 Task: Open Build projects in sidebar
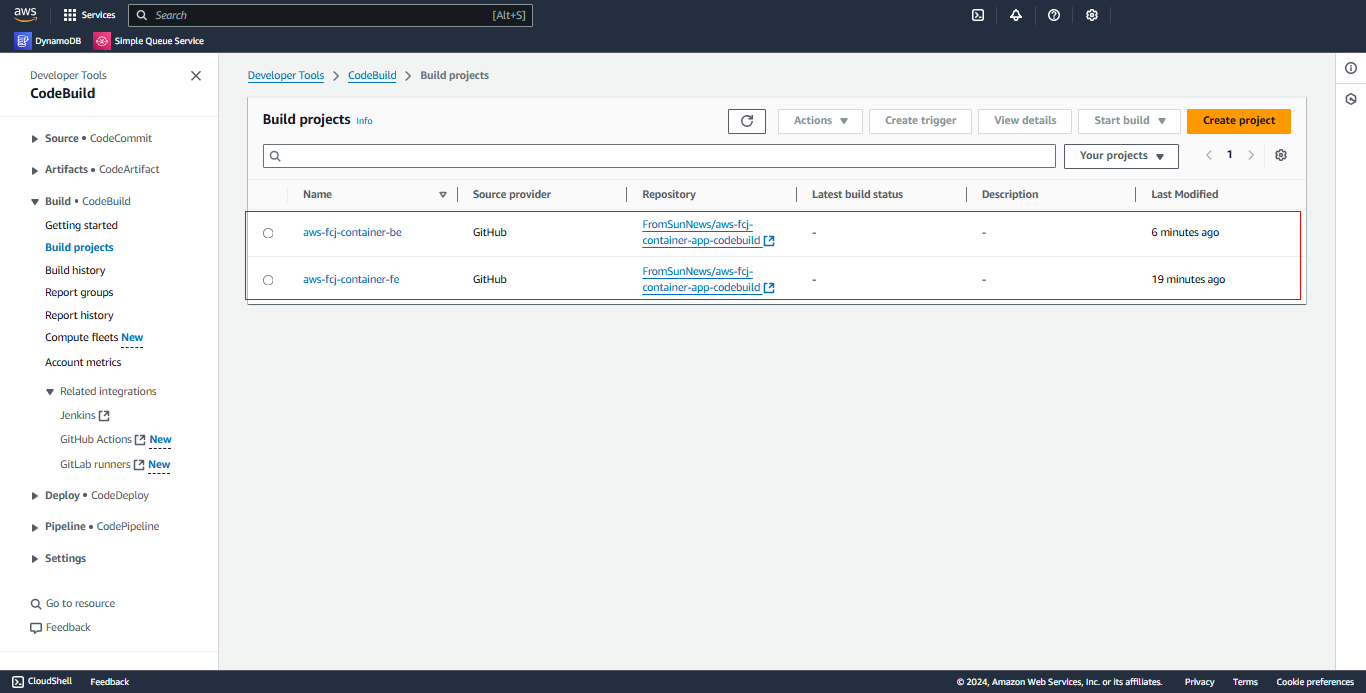click(x=79, y=248)
